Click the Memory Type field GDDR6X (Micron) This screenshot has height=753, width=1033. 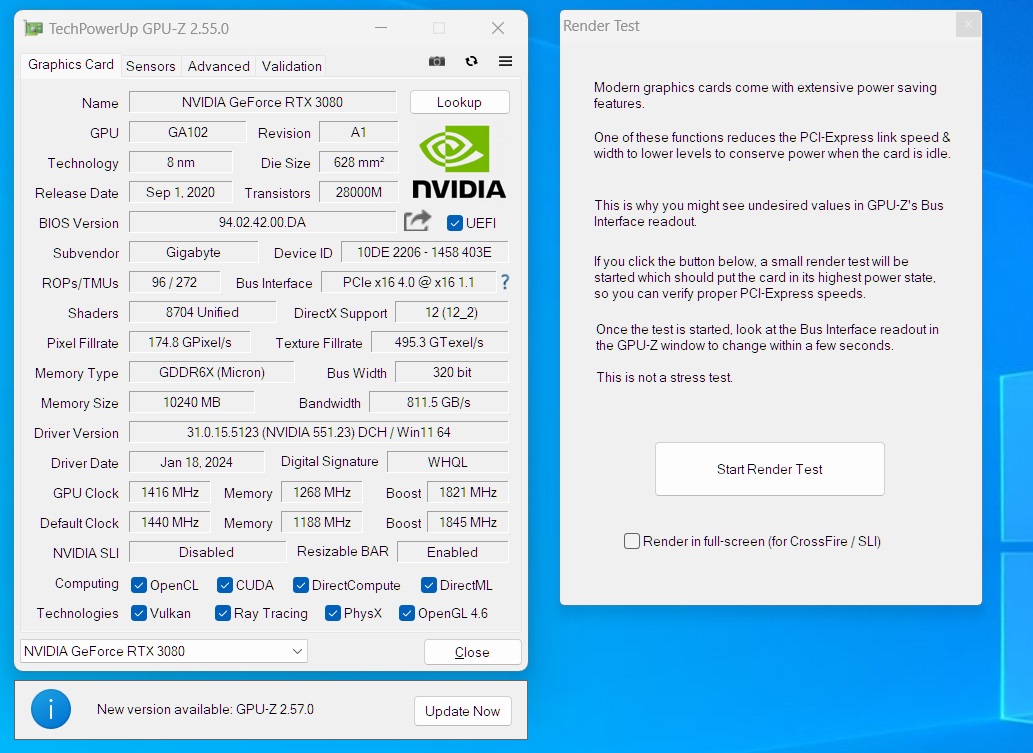pos(211,372)
